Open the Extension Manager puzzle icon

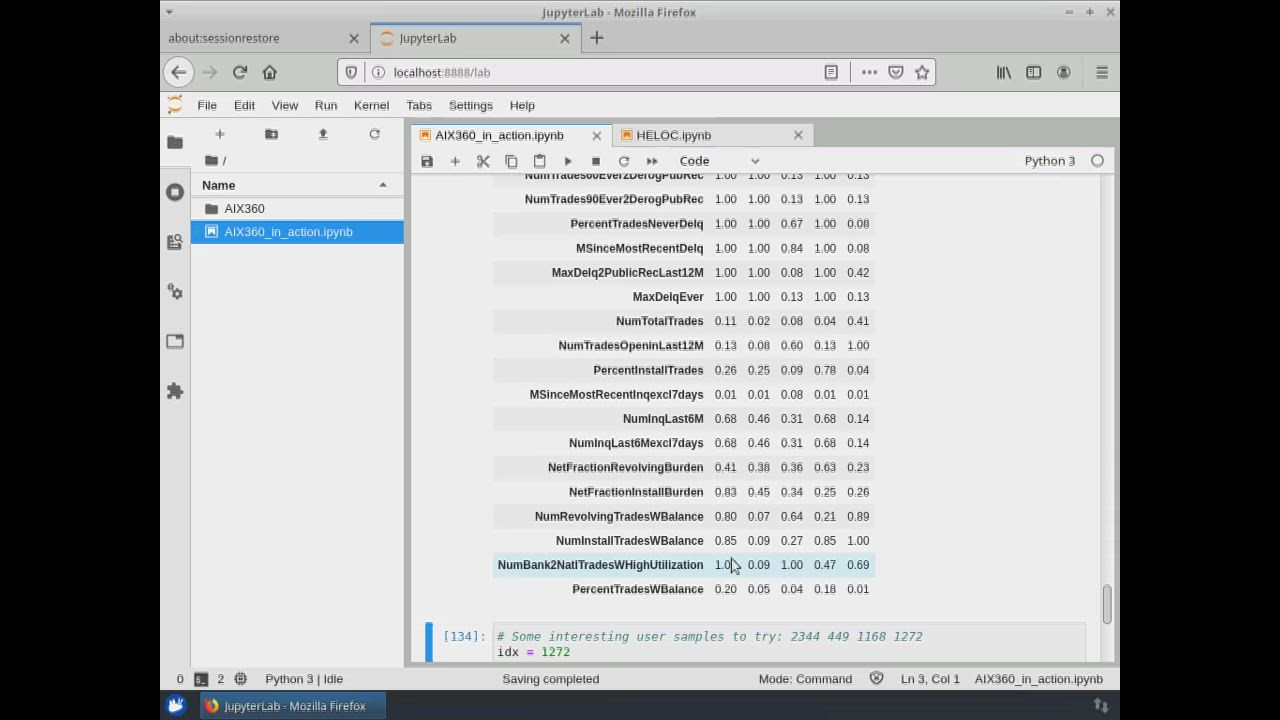175,391
